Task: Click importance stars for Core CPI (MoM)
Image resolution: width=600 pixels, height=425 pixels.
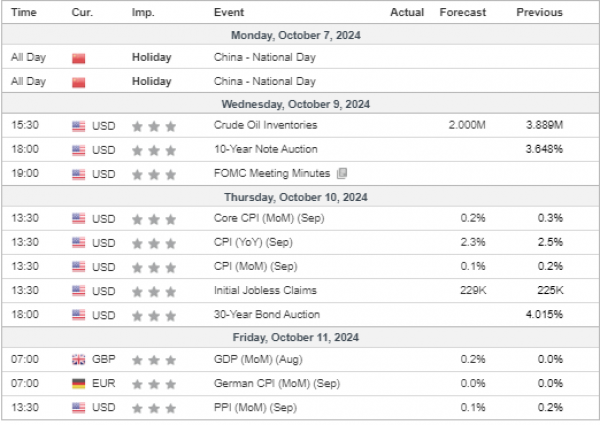Action: [x=154, y=220]
